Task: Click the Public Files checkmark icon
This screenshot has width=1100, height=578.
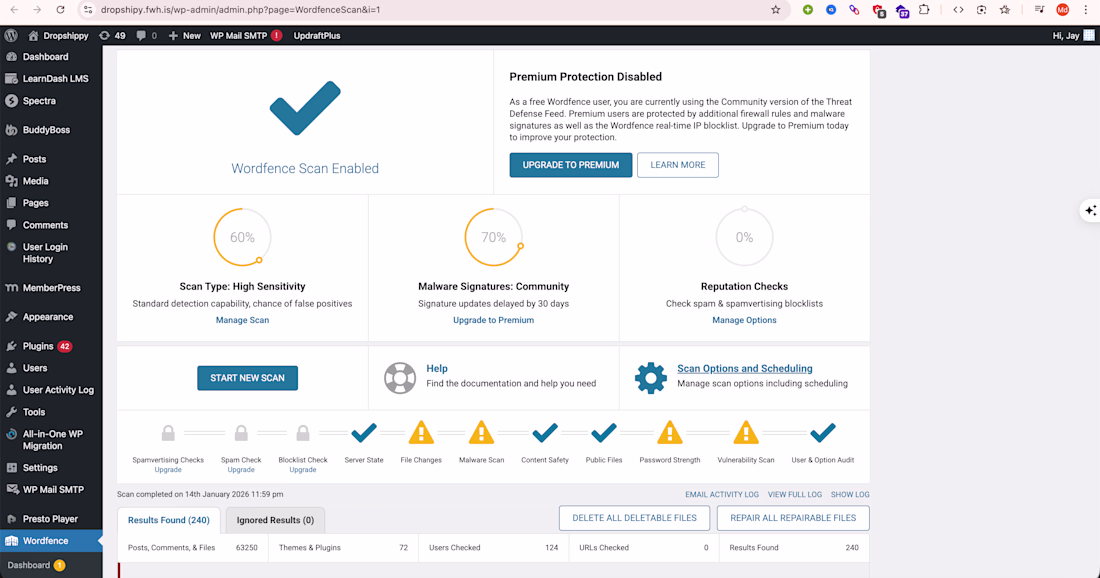Action: coord(604,433)
